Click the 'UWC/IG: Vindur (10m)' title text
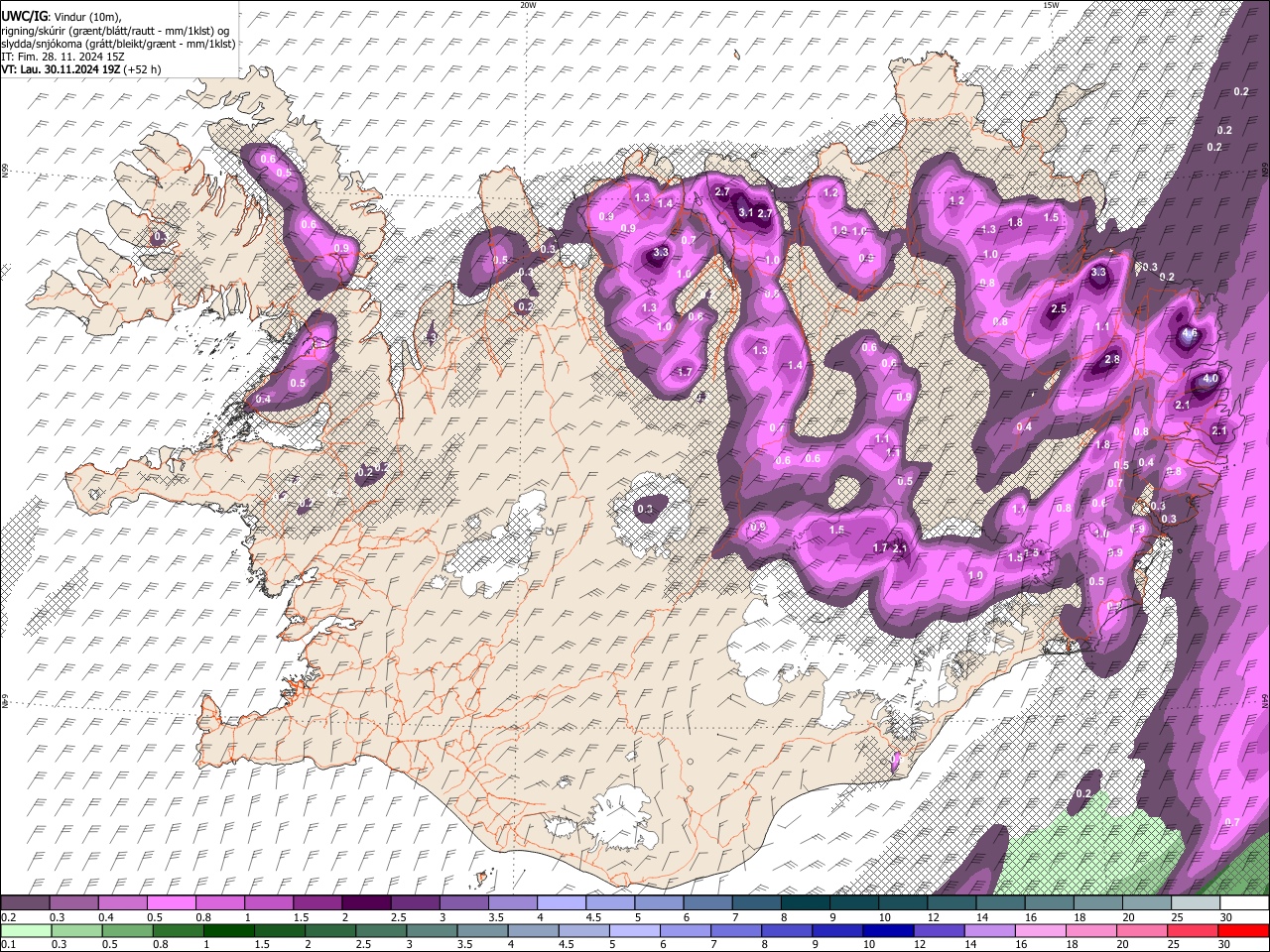Screen dimensions: 1270x952 [x=61, y=17]
